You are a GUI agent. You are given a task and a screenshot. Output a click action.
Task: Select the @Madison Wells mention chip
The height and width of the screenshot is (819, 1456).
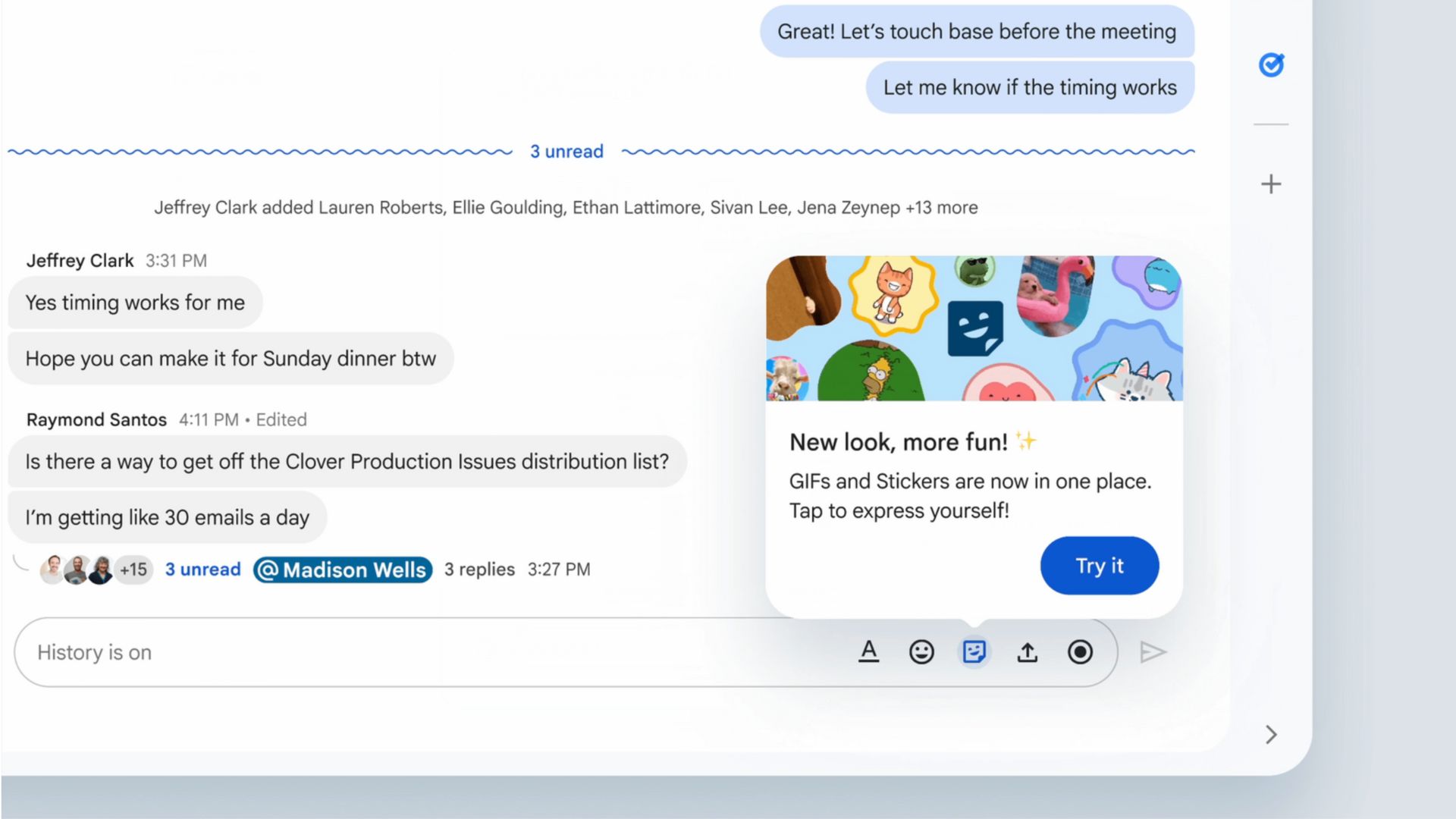(x=342, y=570)
